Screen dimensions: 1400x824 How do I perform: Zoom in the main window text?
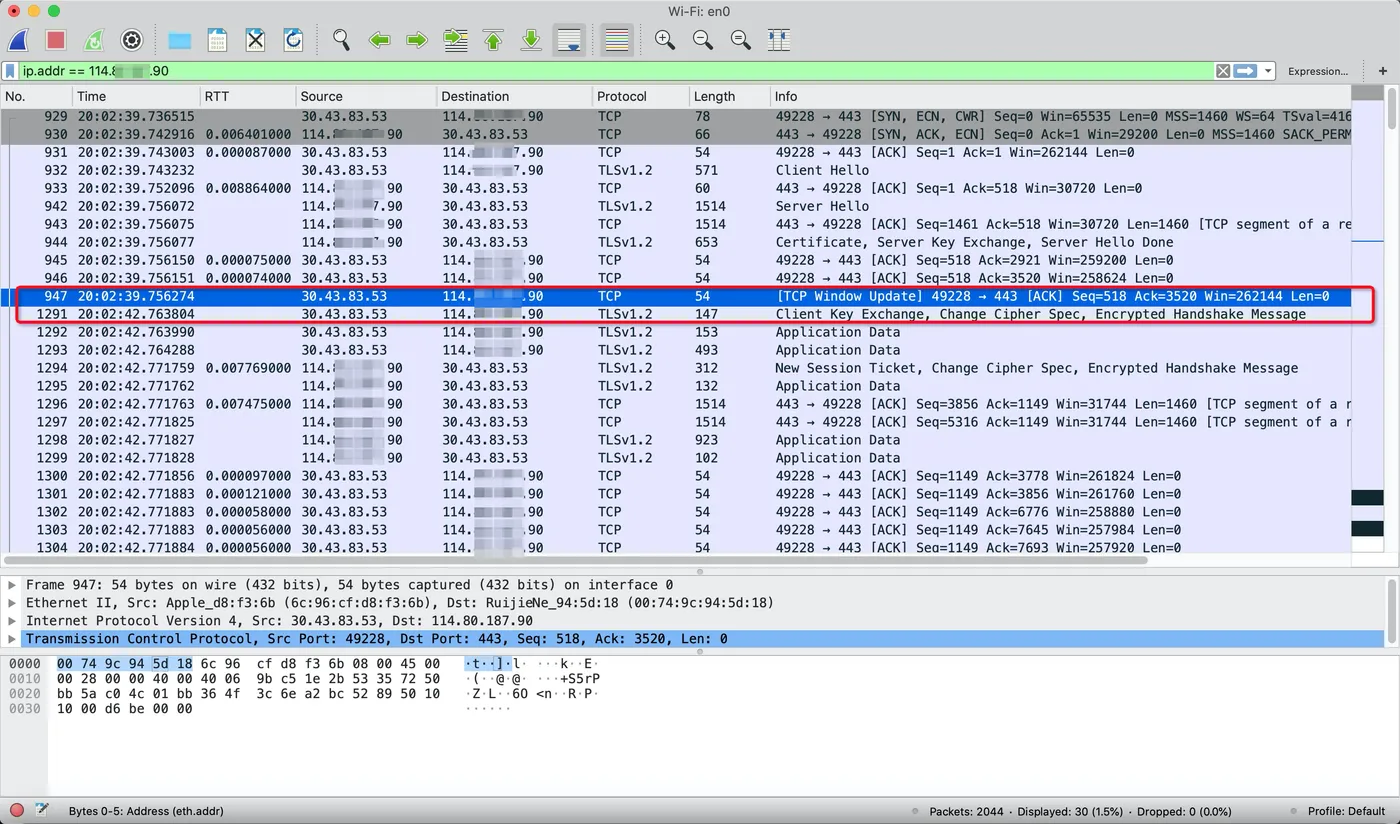coord(664,40)
